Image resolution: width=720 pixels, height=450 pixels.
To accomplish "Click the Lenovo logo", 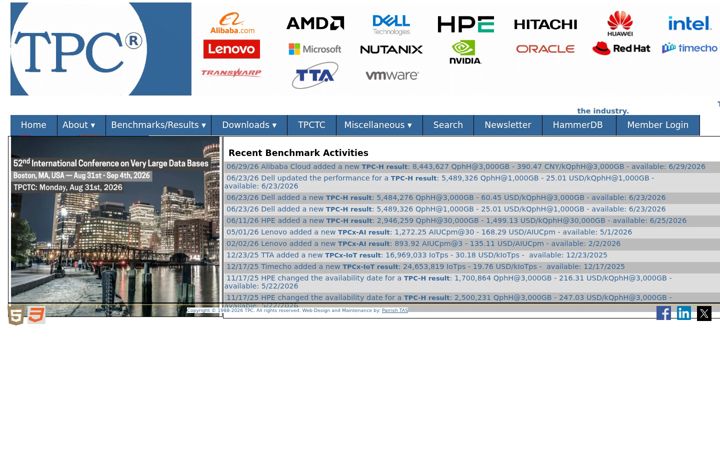I will (x=231, y=49).
